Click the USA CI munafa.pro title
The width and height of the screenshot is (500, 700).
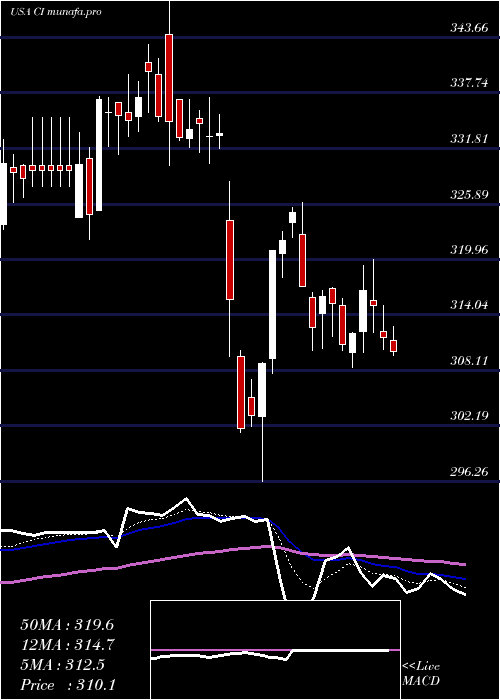56,12
